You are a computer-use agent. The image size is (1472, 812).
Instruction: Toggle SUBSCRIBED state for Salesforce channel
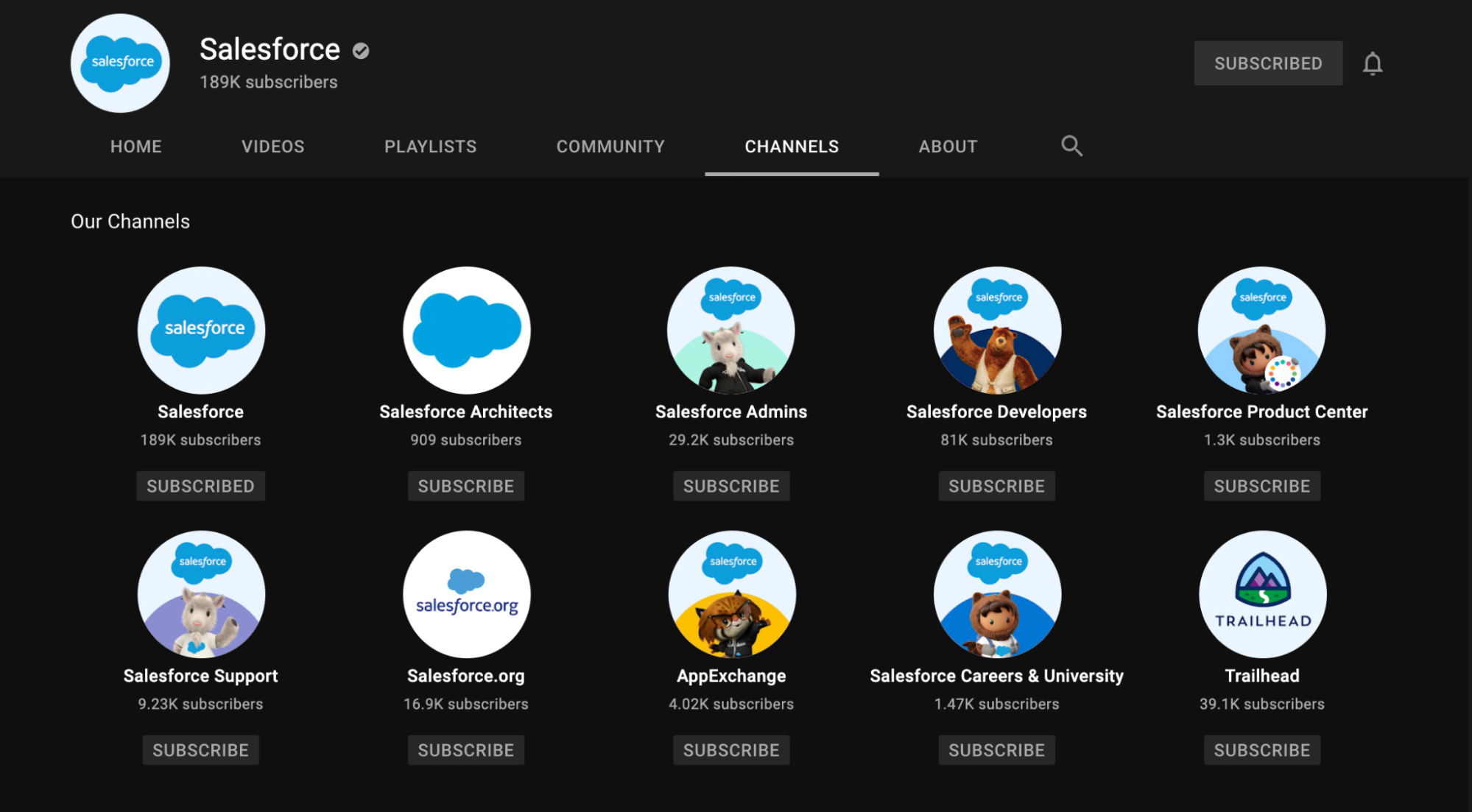click(1267, 63)
